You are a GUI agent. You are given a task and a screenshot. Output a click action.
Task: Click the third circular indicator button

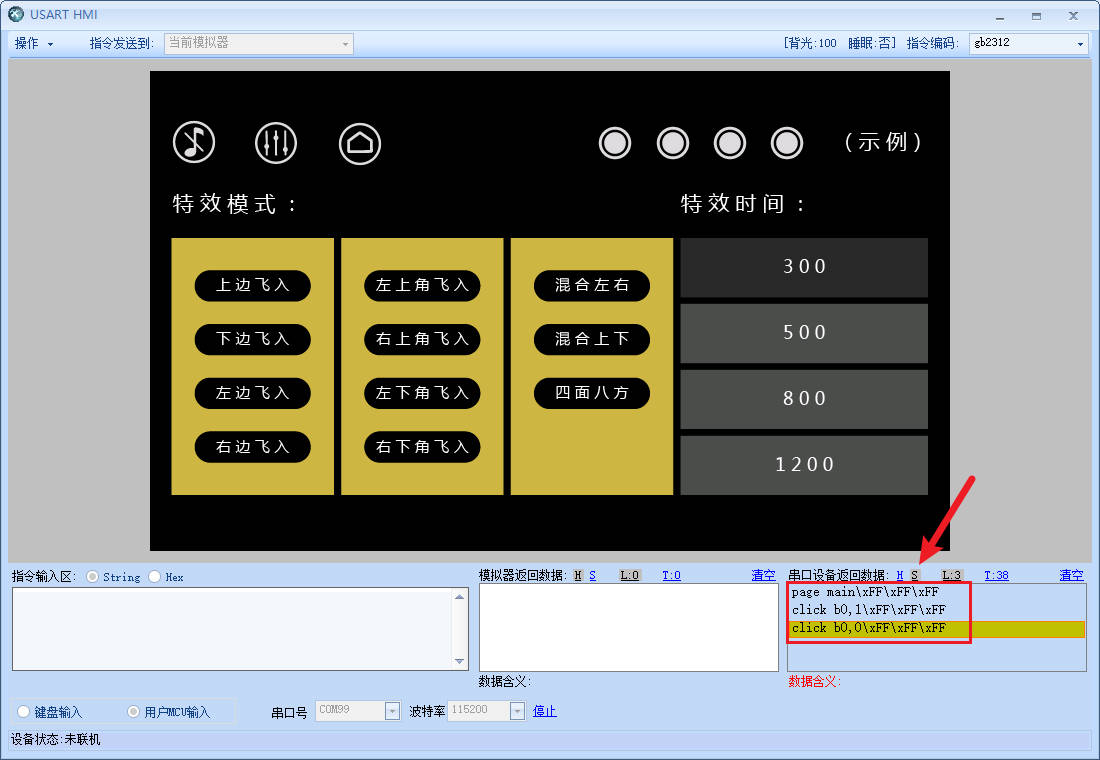(730, 143)
